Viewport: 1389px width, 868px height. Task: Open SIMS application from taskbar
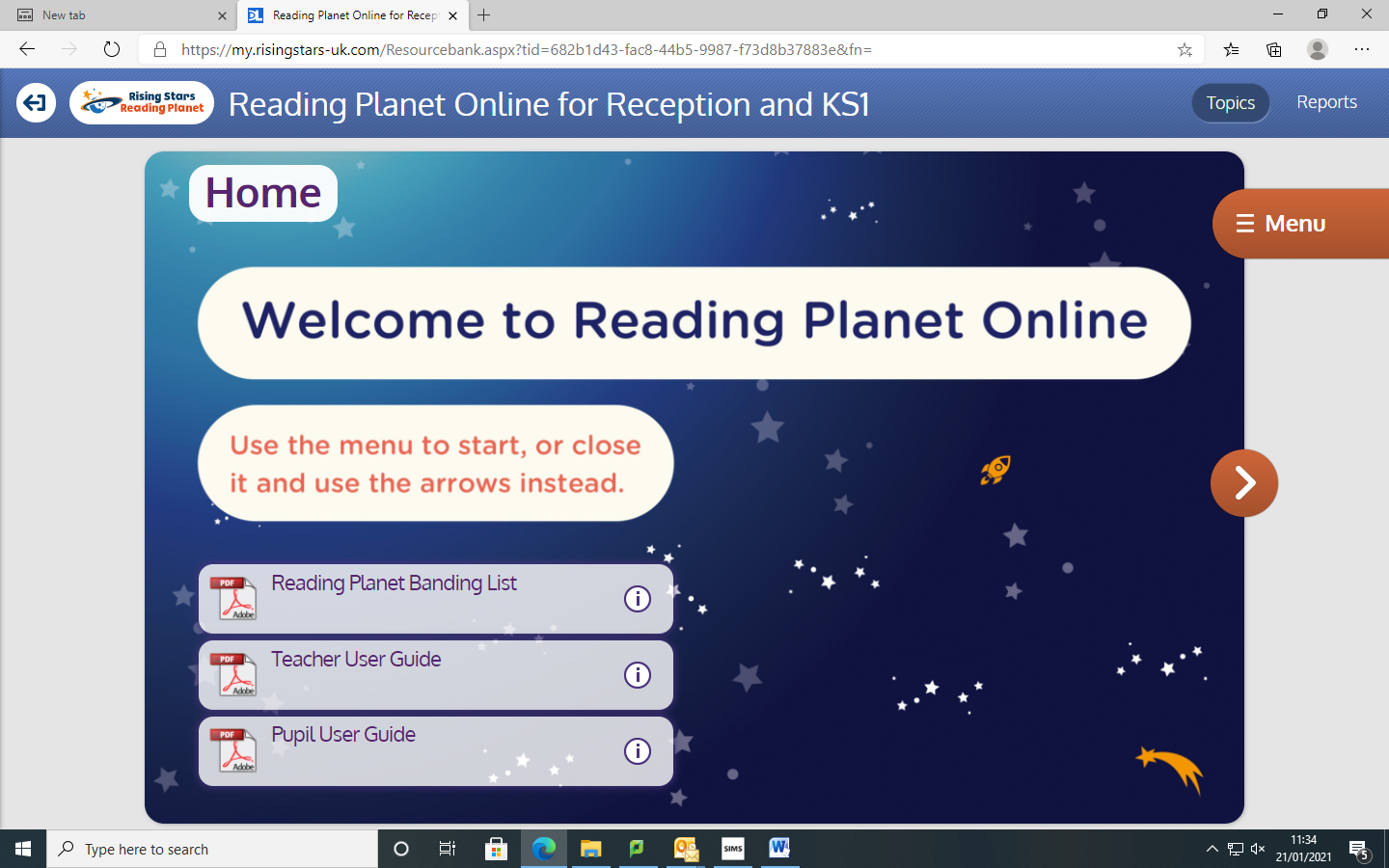coord(733,849)
